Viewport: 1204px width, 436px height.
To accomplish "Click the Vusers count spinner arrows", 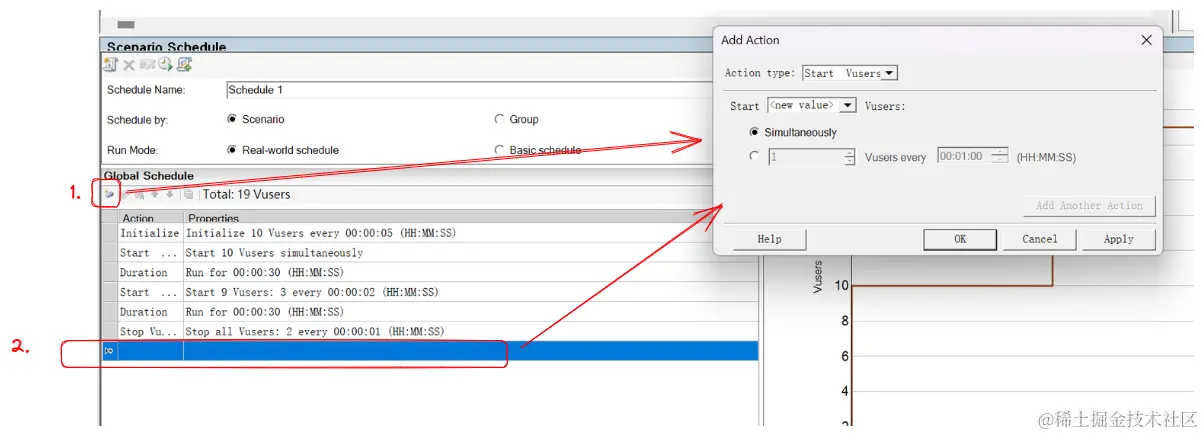I will coord(849,157).
